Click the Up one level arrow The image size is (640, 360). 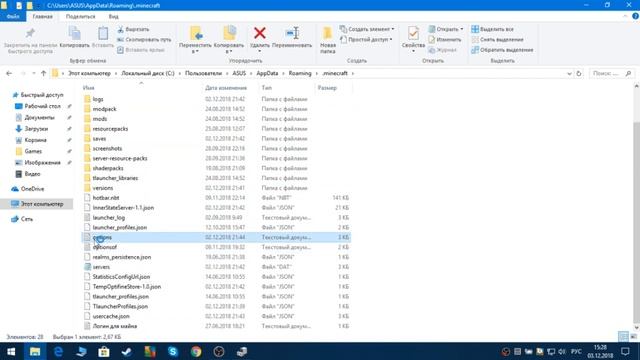click(x=43, y=73)
